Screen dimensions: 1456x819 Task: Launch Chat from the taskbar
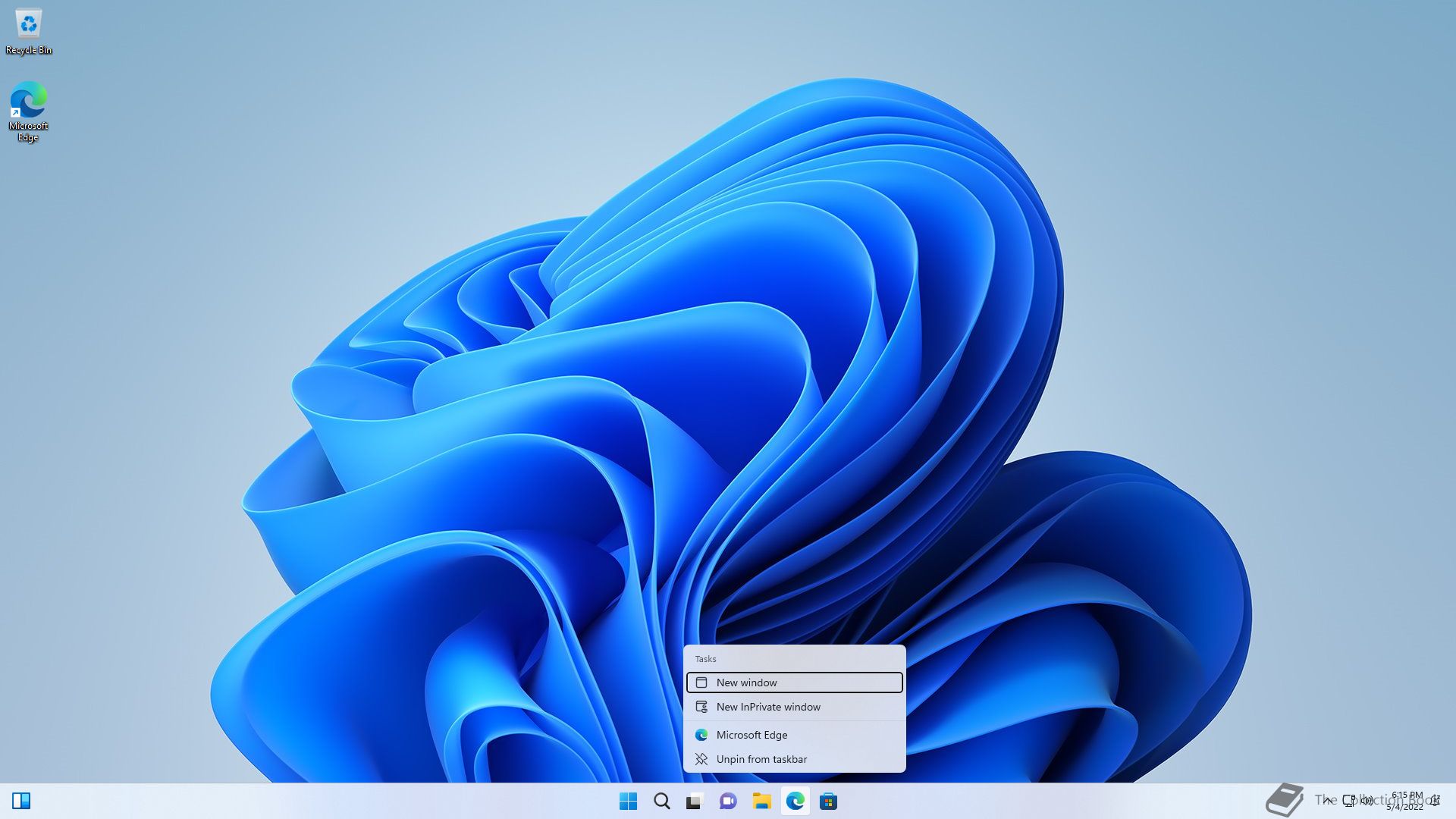tap(728, 801)
